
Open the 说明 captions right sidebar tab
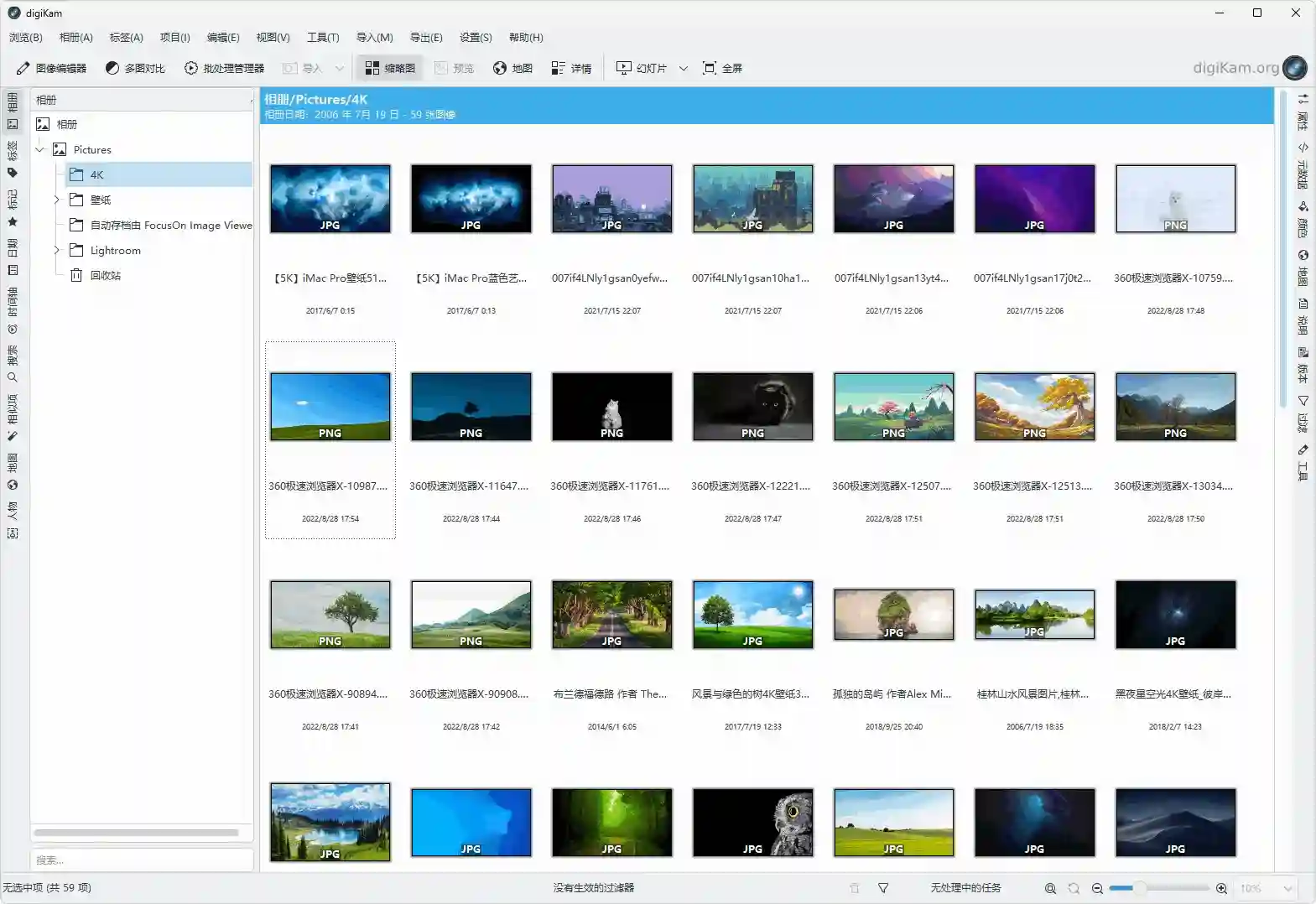pos(1303,317)
